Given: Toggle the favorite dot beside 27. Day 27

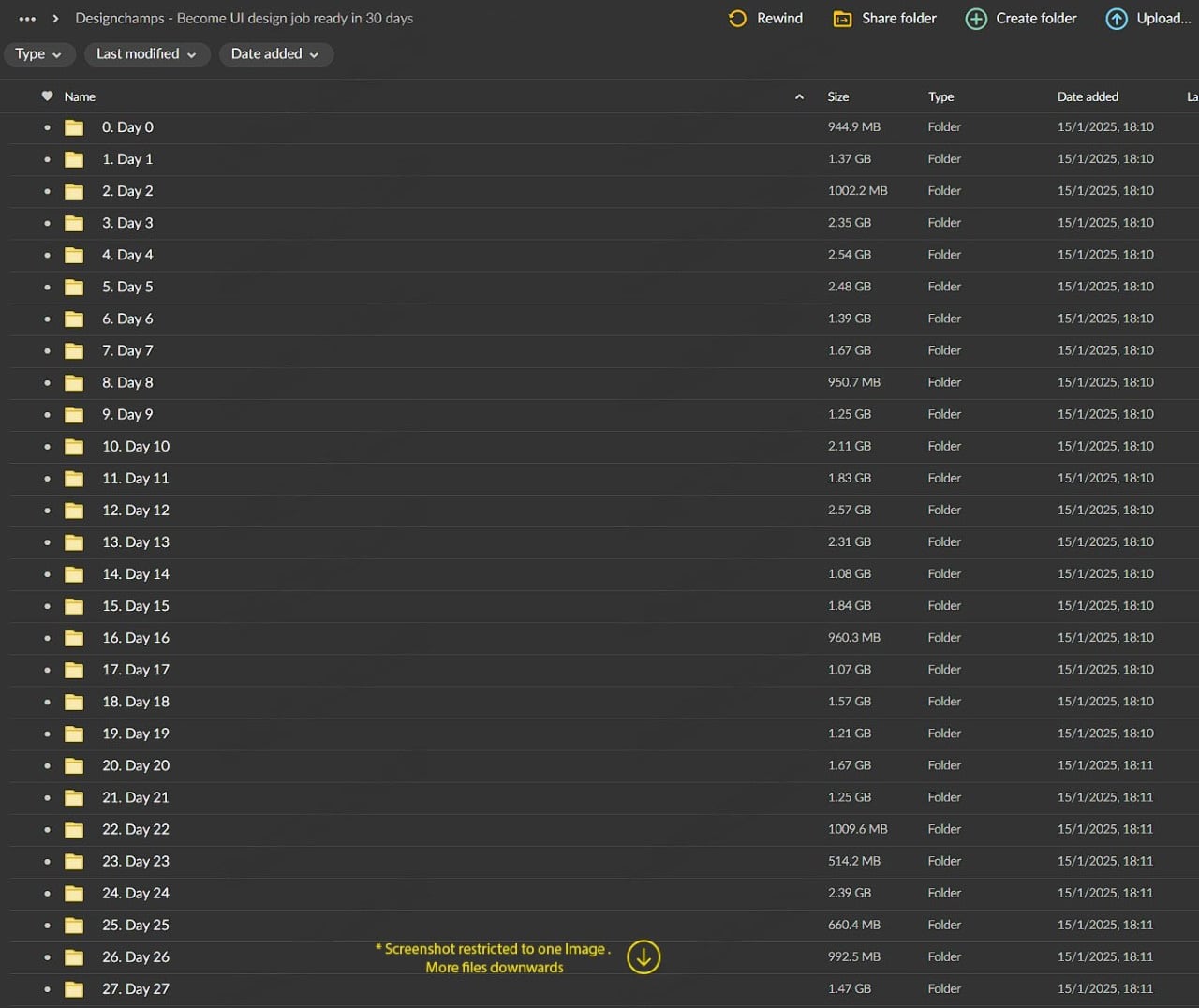Looking at the screenshot, I should [47, 989].
